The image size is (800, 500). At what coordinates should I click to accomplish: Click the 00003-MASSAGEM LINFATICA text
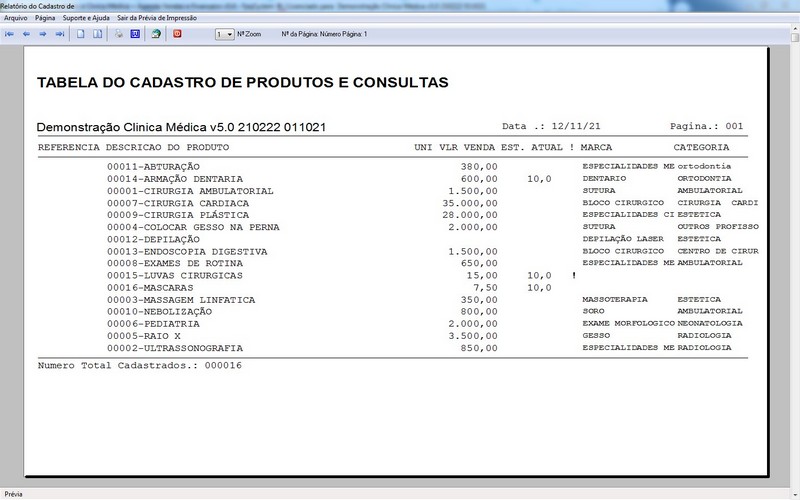coord(181,300)
